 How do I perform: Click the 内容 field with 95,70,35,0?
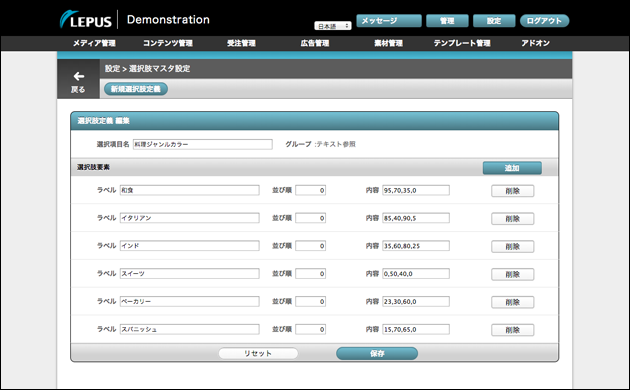coord(416,190)
